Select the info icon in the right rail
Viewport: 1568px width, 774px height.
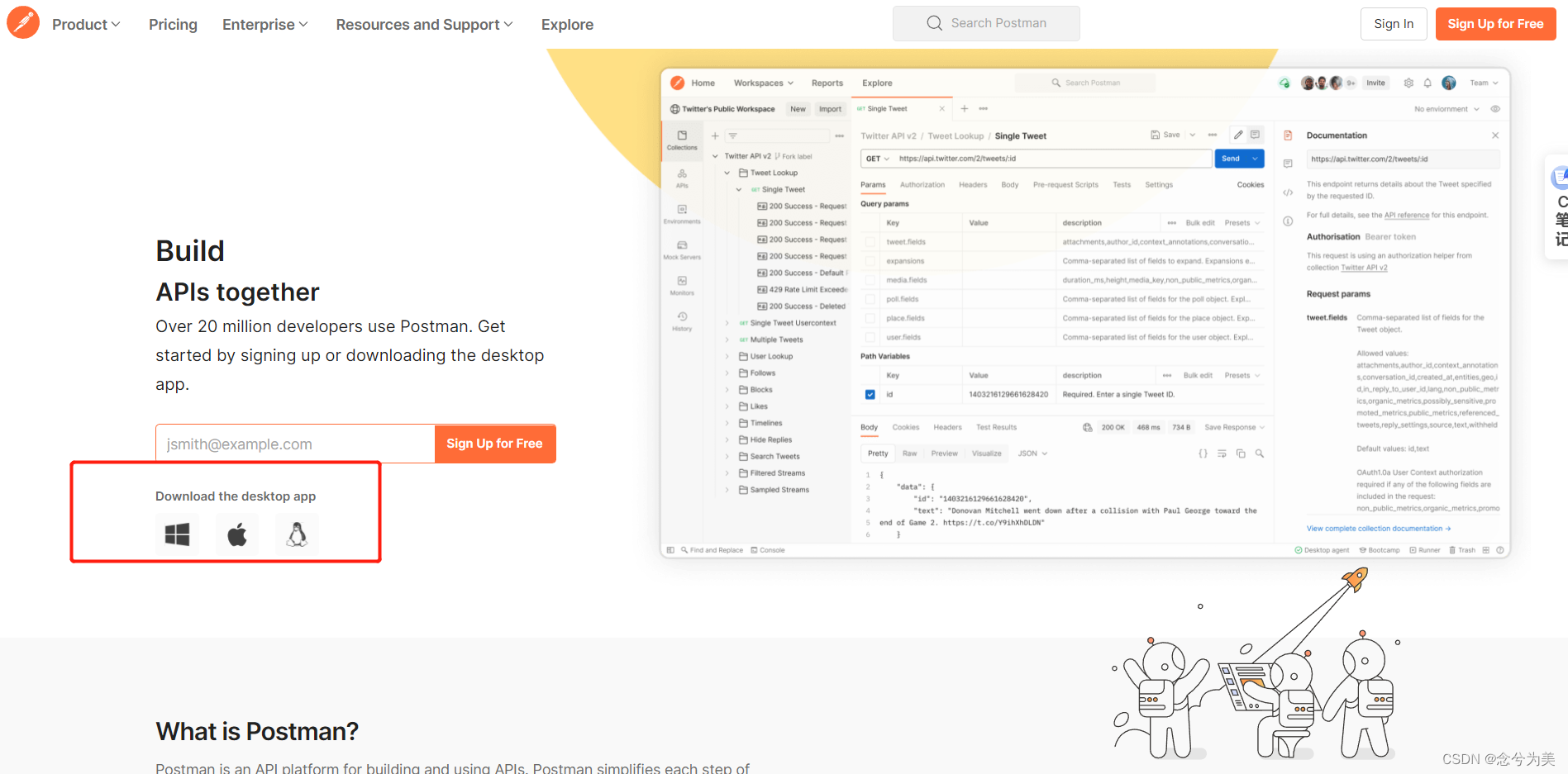pyautogui.click(x=1288, y=221)
